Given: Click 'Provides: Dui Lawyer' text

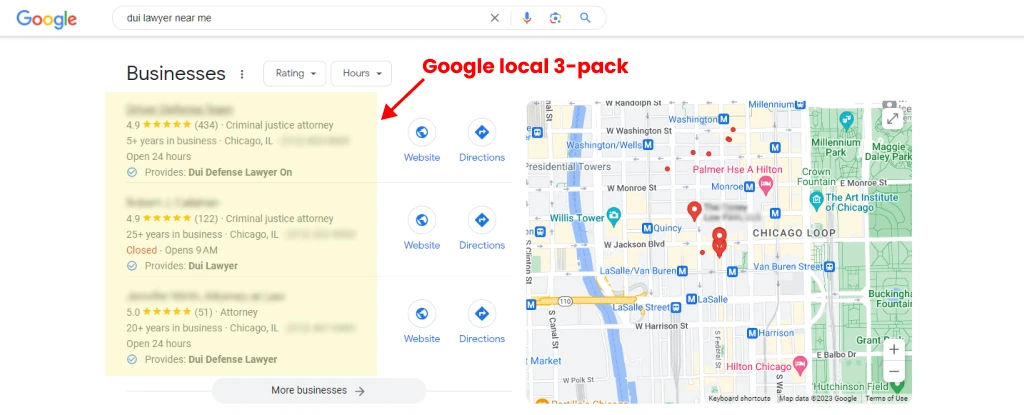Looking at the screenshot, I should coord(191,266).
